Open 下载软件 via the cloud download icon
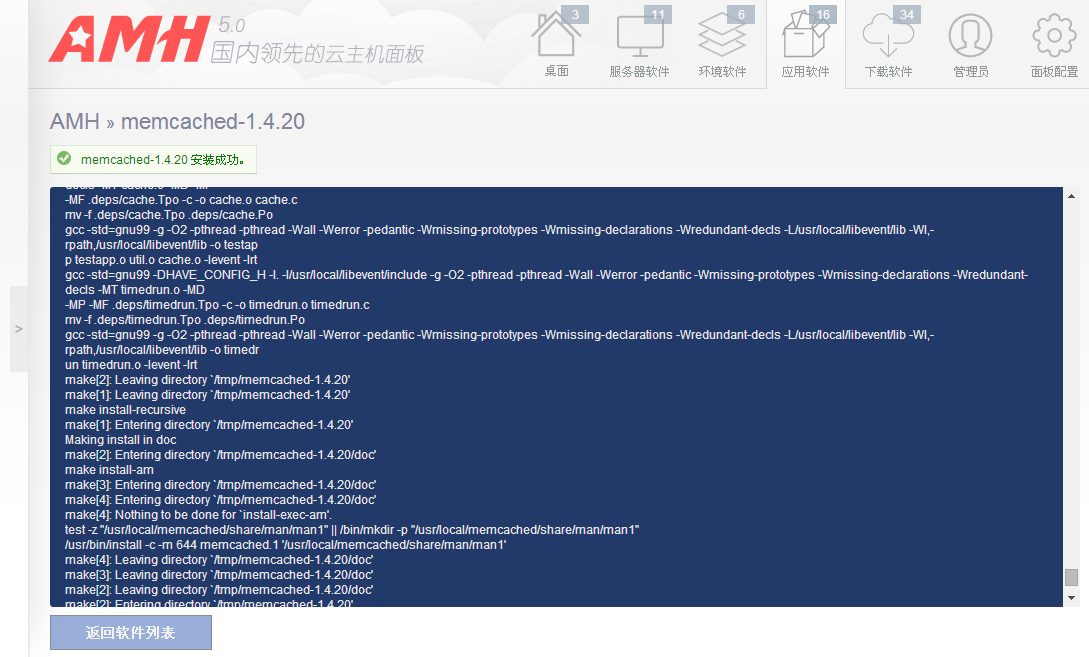 point(887,37)
